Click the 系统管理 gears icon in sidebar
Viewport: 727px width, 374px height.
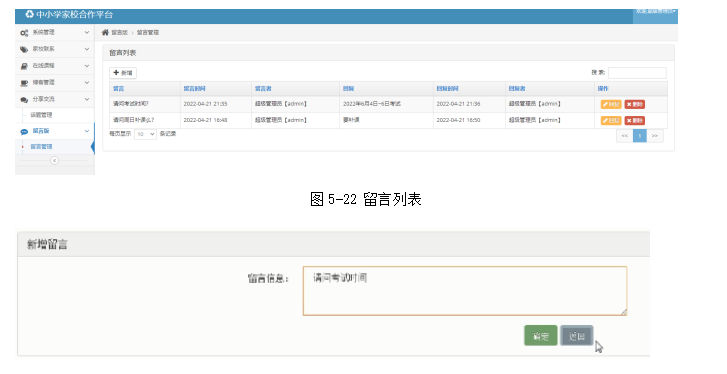click(24, 33)
